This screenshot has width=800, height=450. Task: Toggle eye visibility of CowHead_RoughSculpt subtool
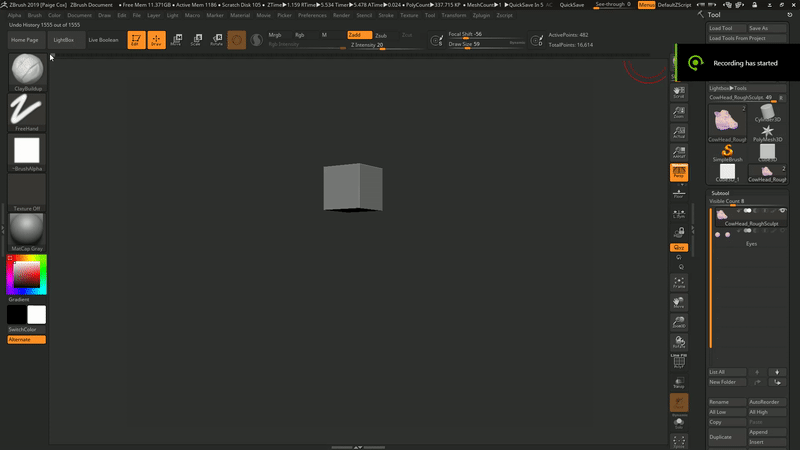click(782, 211)
